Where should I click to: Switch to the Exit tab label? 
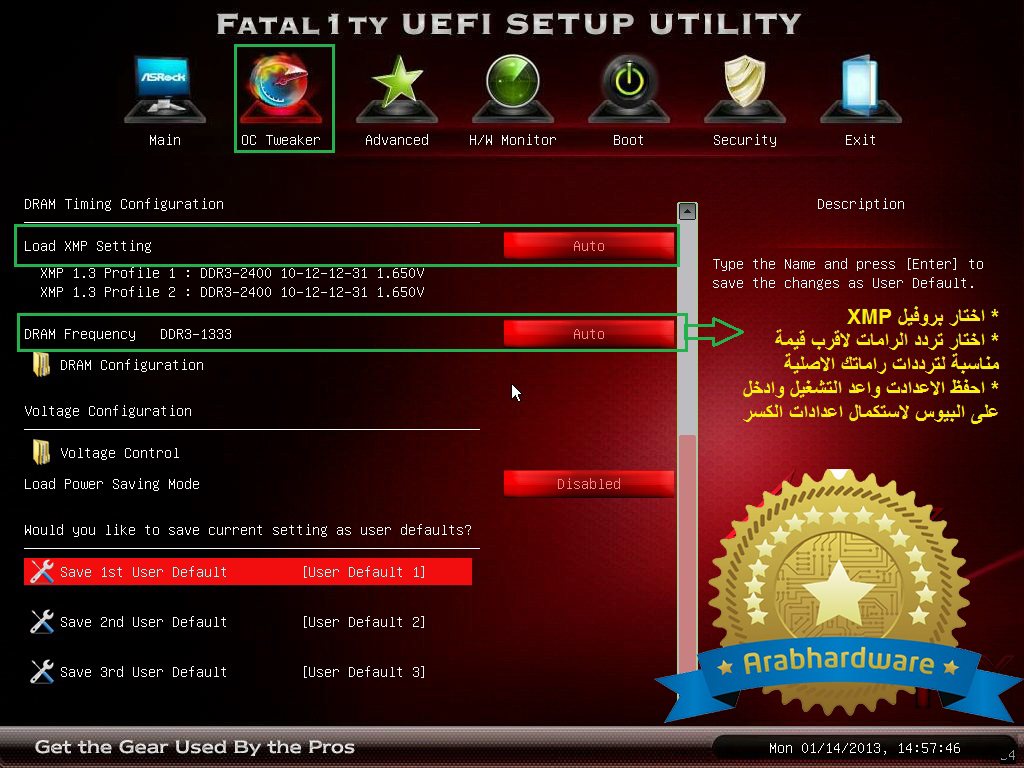(860, 140)
